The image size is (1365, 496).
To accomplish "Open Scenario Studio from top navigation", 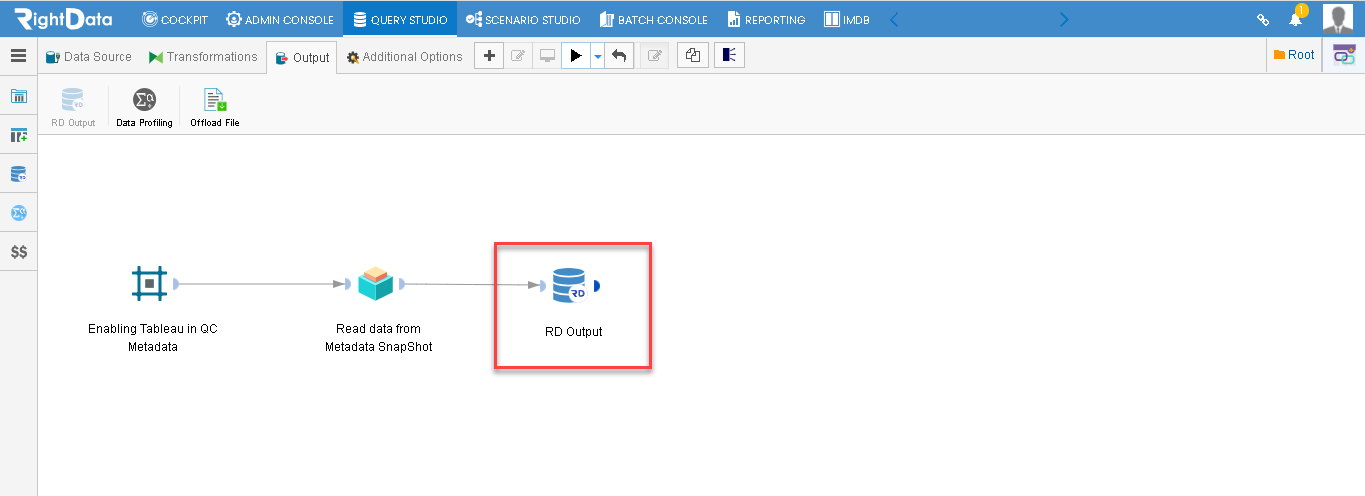I will [x=523, y=19].
